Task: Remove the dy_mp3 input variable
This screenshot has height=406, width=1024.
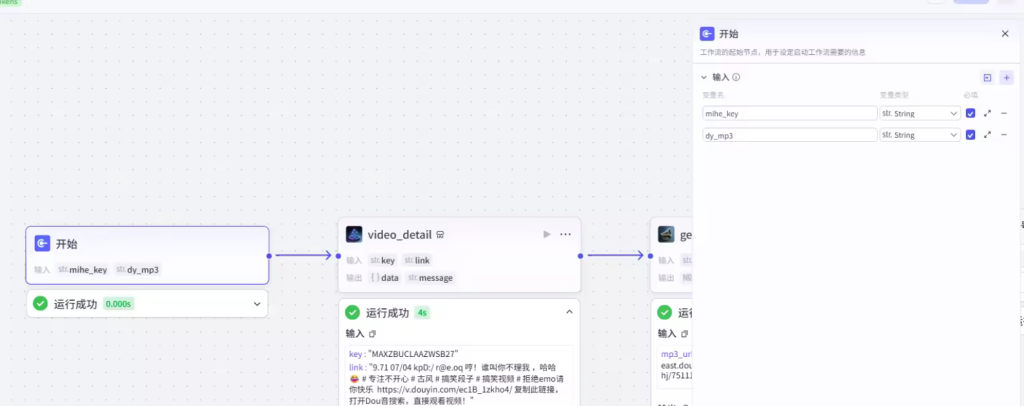Action: click(1004, 135)
